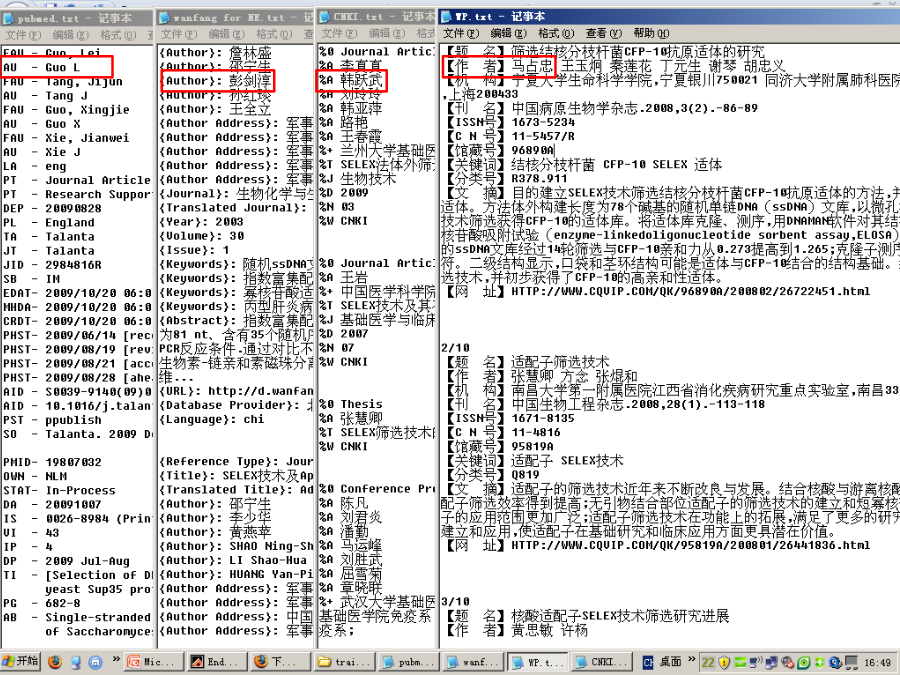Click ISSN value 1673-5234 in WP.txt
Screen dimensions: 900x675
coord(543,122)
